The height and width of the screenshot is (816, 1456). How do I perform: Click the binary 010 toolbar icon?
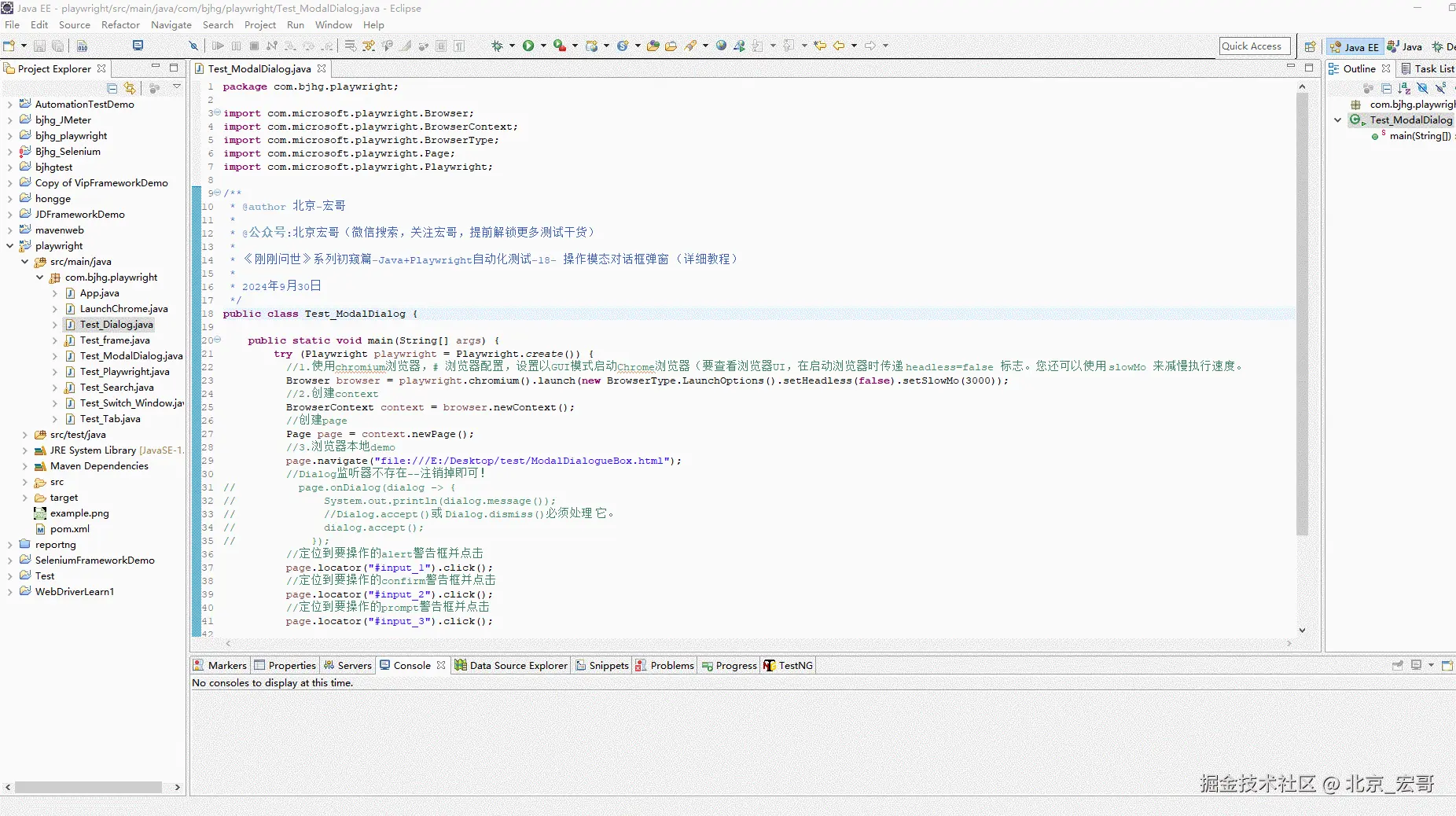(x=82, y=46)
